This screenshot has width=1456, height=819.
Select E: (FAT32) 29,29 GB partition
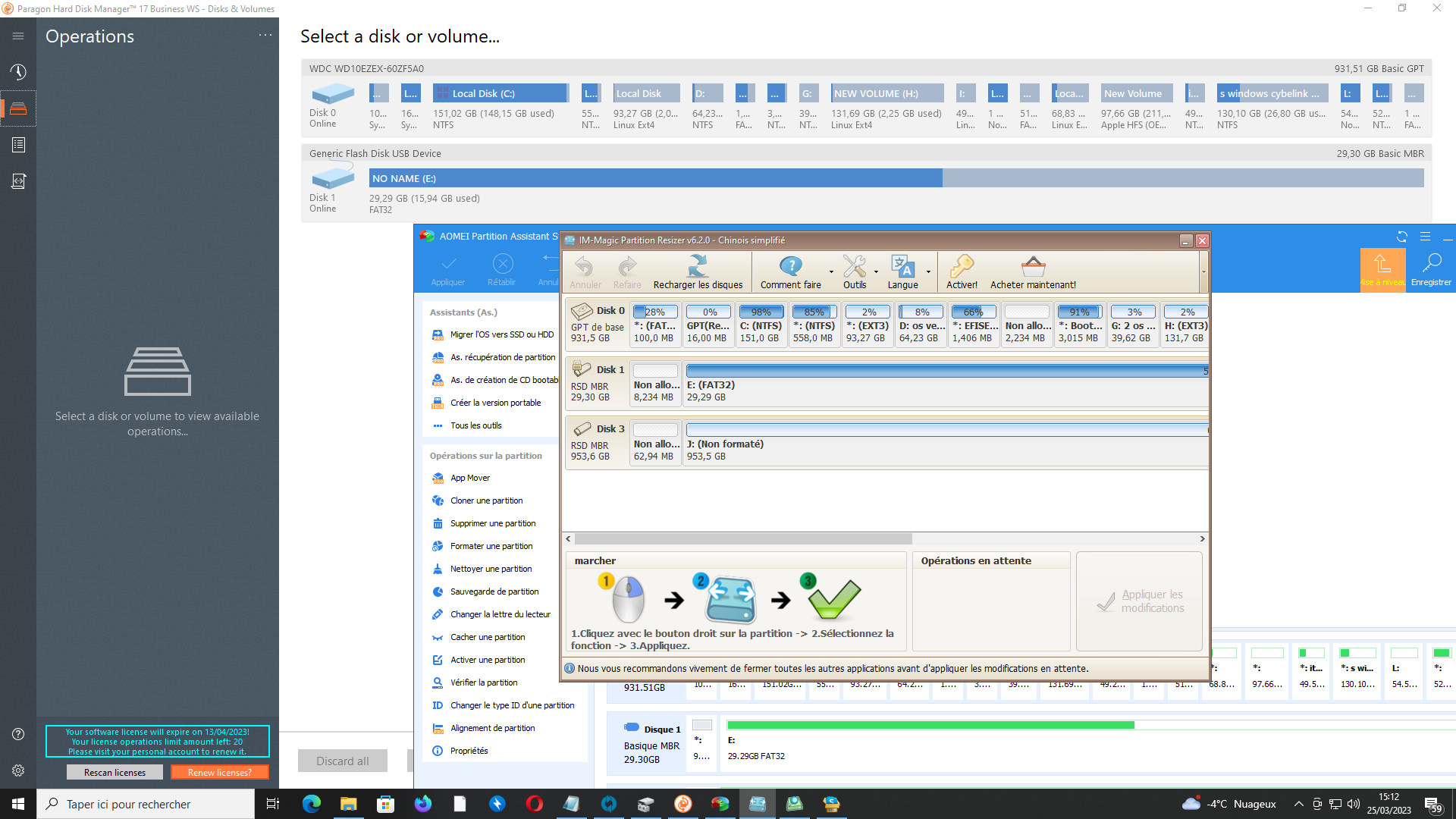click(x=946, y=383)
